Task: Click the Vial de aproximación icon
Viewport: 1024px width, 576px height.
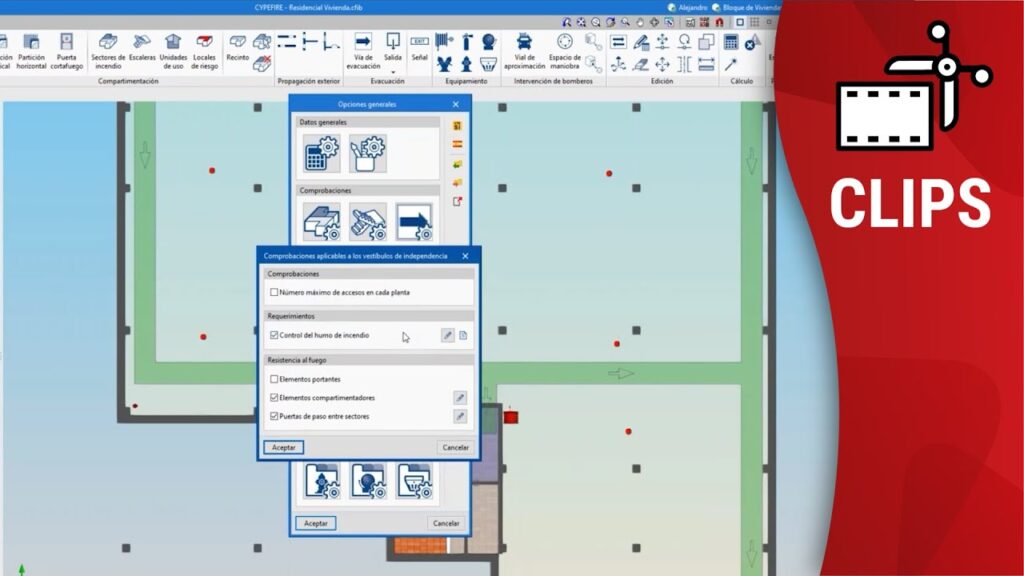Action: [524, 50]
